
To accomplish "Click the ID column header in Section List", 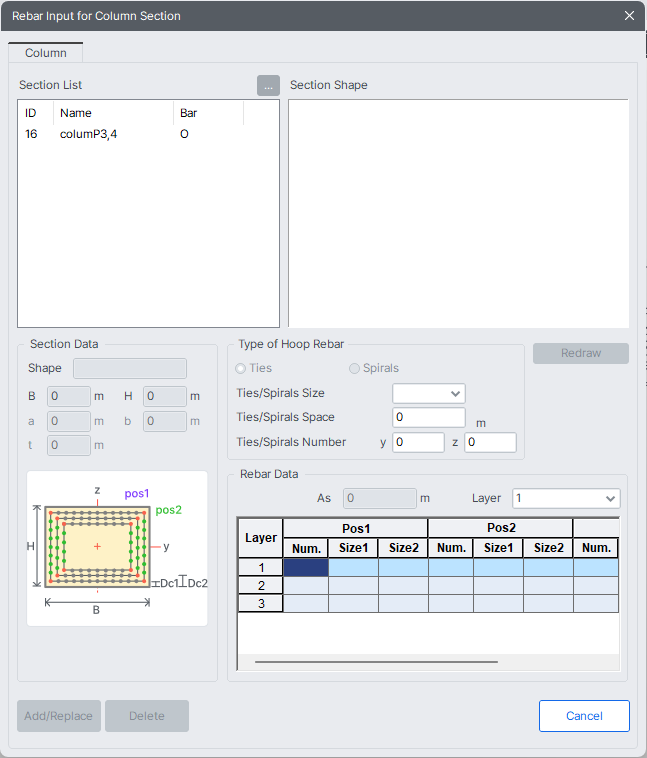I will point(35,113).
